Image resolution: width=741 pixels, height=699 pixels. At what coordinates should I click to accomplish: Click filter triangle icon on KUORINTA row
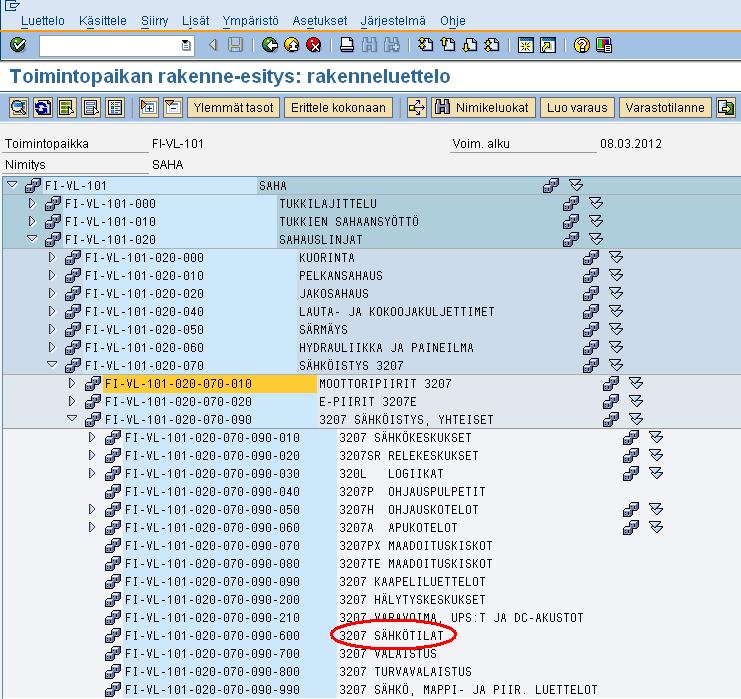pos(616,257)
